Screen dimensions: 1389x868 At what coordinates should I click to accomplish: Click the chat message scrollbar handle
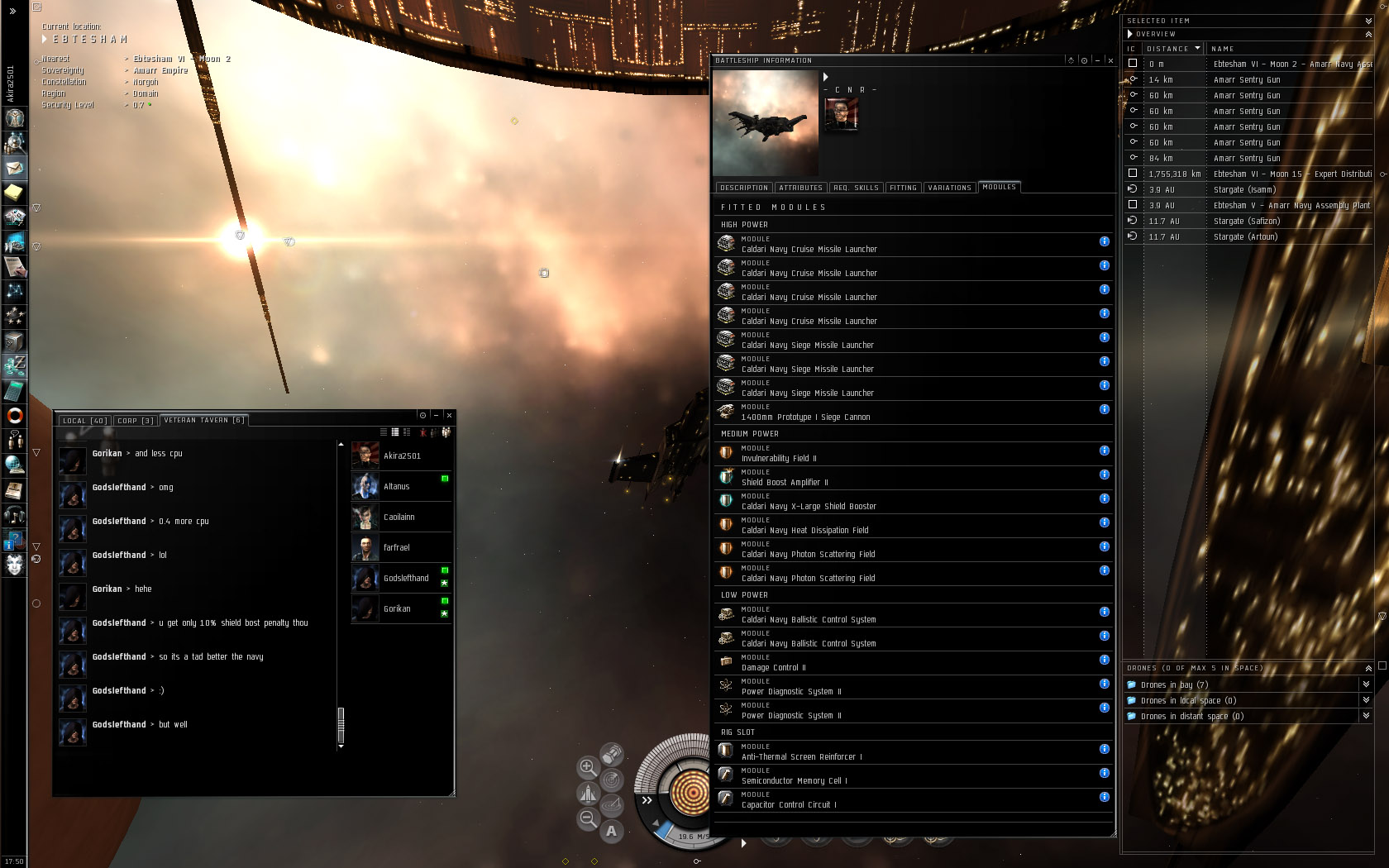click(341, 725)
